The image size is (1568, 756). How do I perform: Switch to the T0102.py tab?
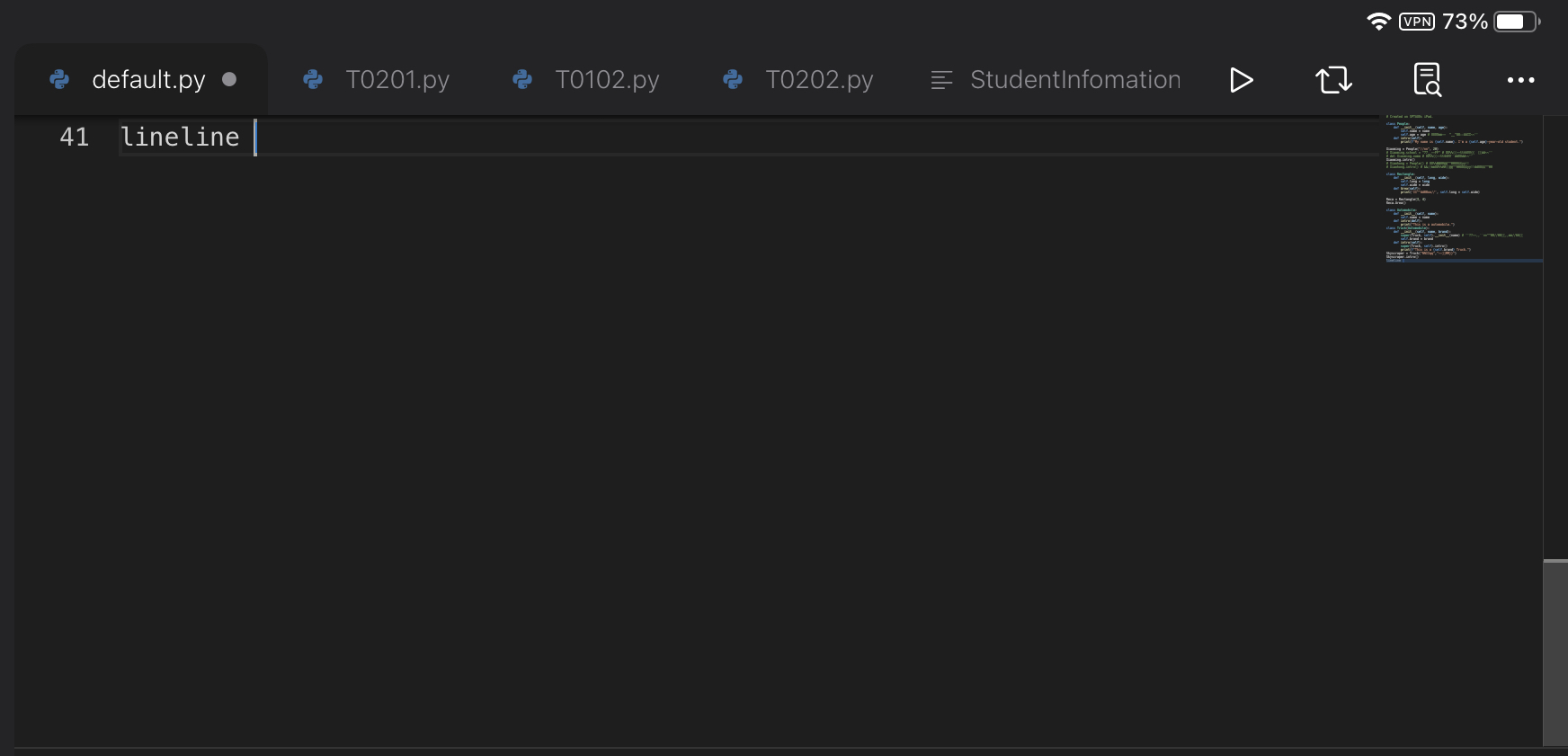point(605,79)
